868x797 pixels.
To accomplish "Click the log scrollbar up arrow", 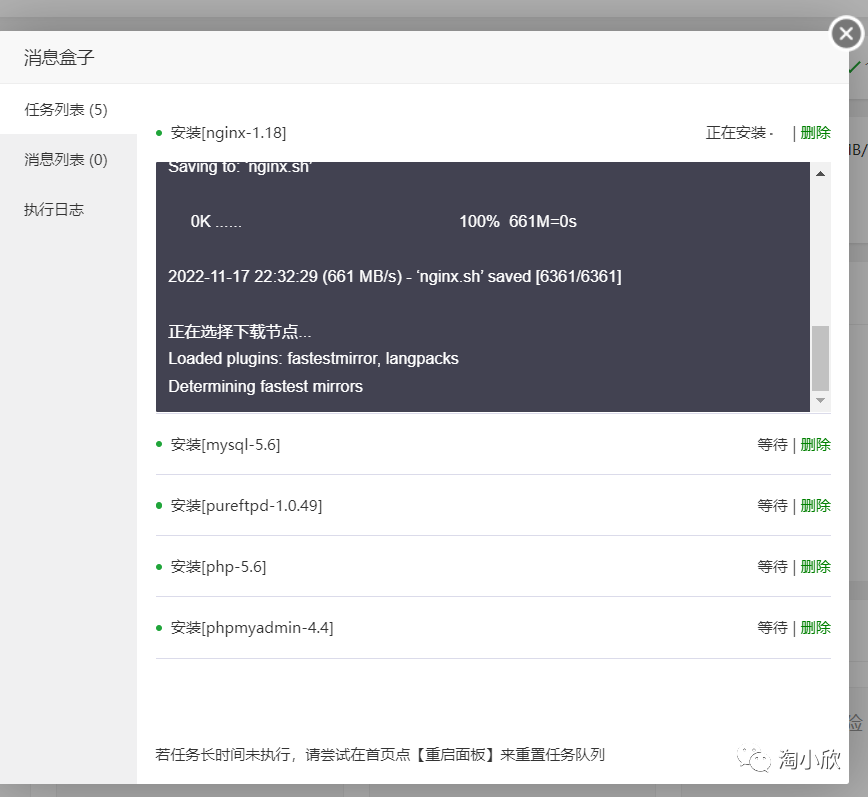I will click(820, 174).
